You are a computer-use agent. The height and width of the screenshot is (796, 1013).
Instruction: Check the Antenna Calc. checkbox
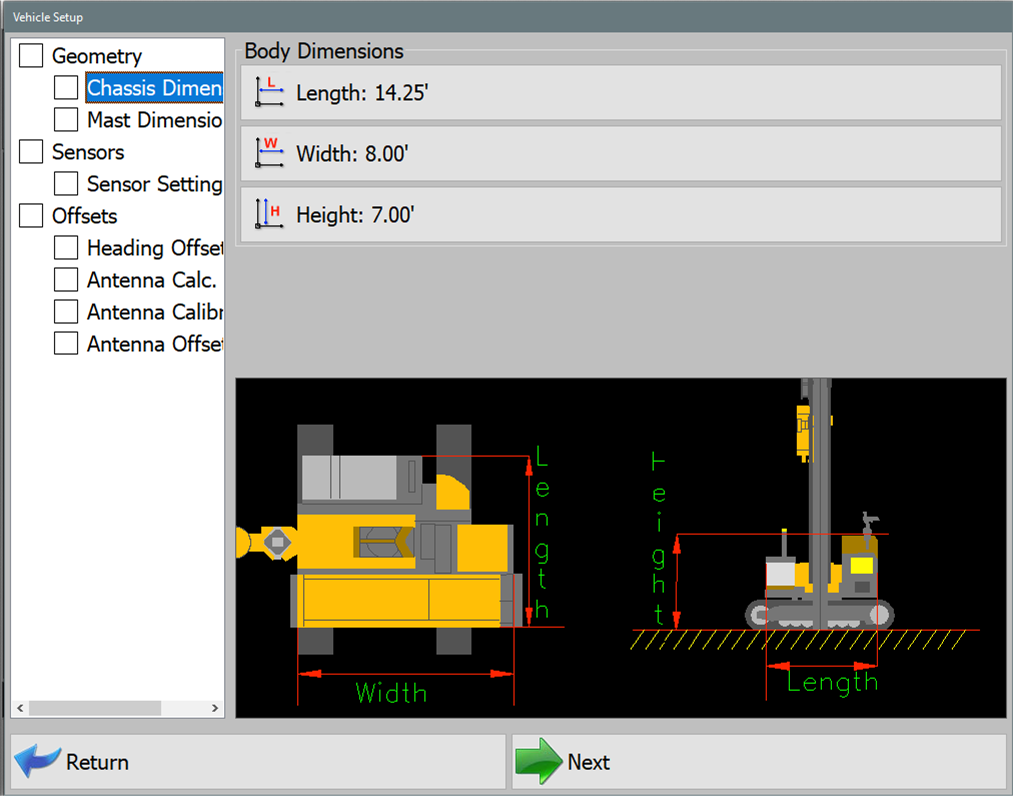point(65,279)
